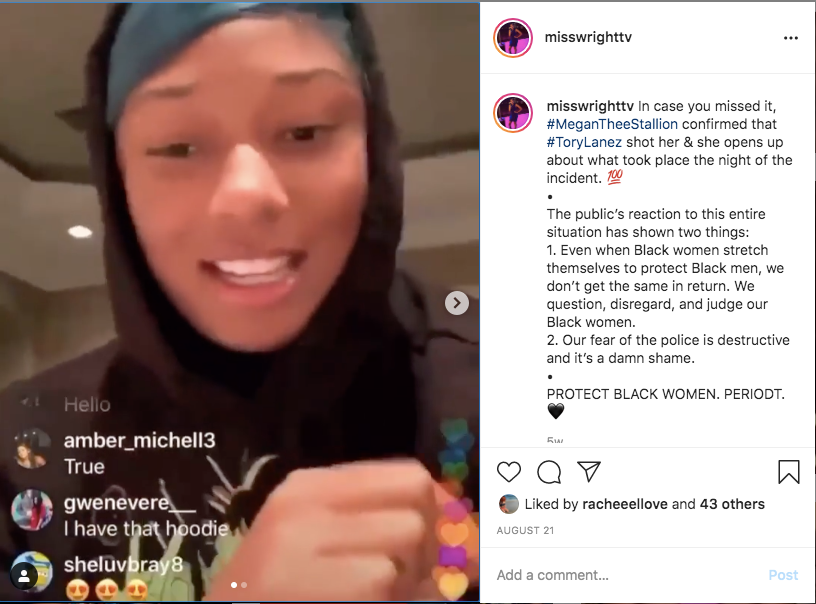Share post via paper plane icon
816x604 pixels.
point(589,471)
